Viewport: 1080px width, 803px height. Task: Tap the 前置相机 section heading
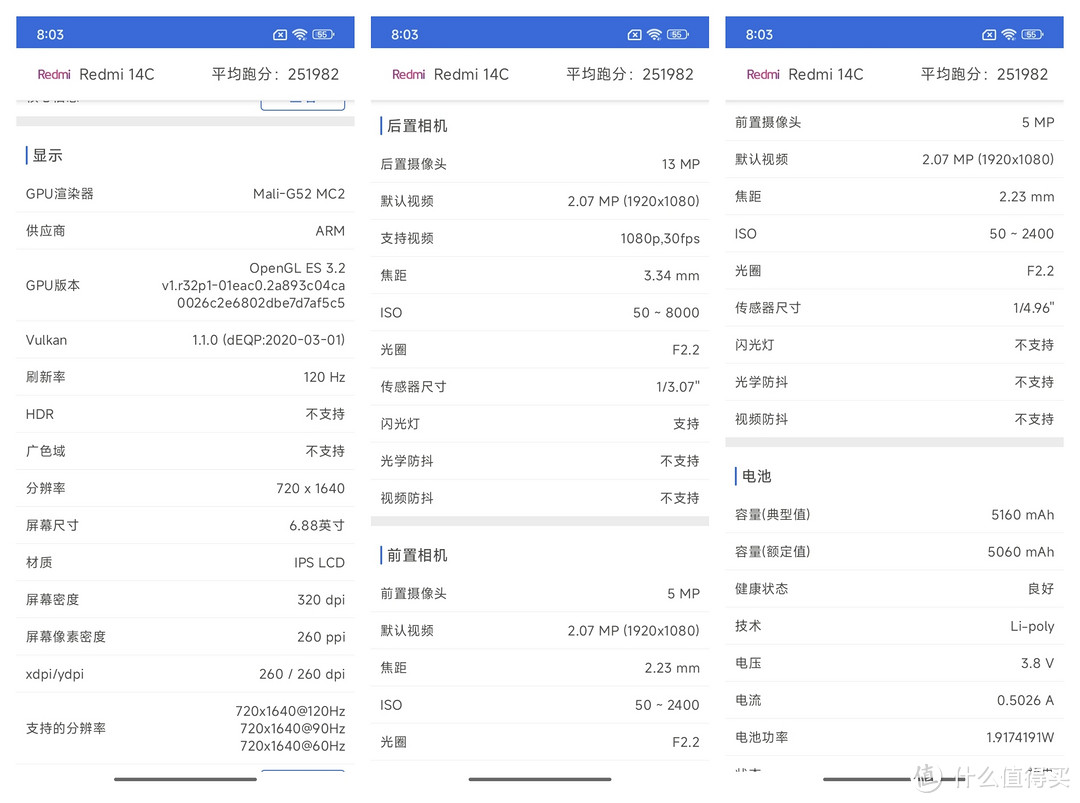[x=417, y=556]
